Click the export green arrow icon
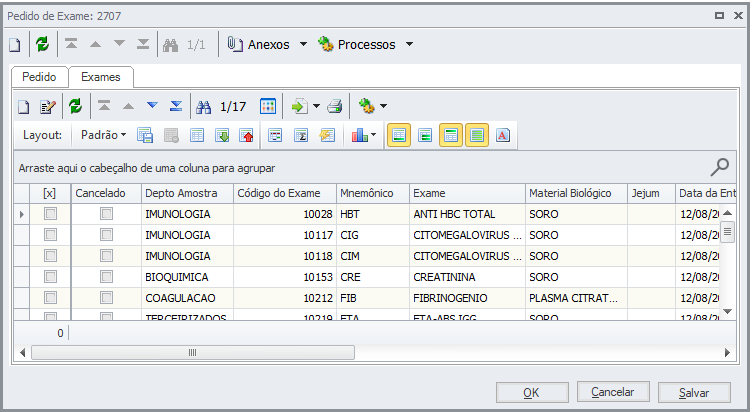Image resolution: width=753 pixels, height=412 pixels. (x=300, y=106)
